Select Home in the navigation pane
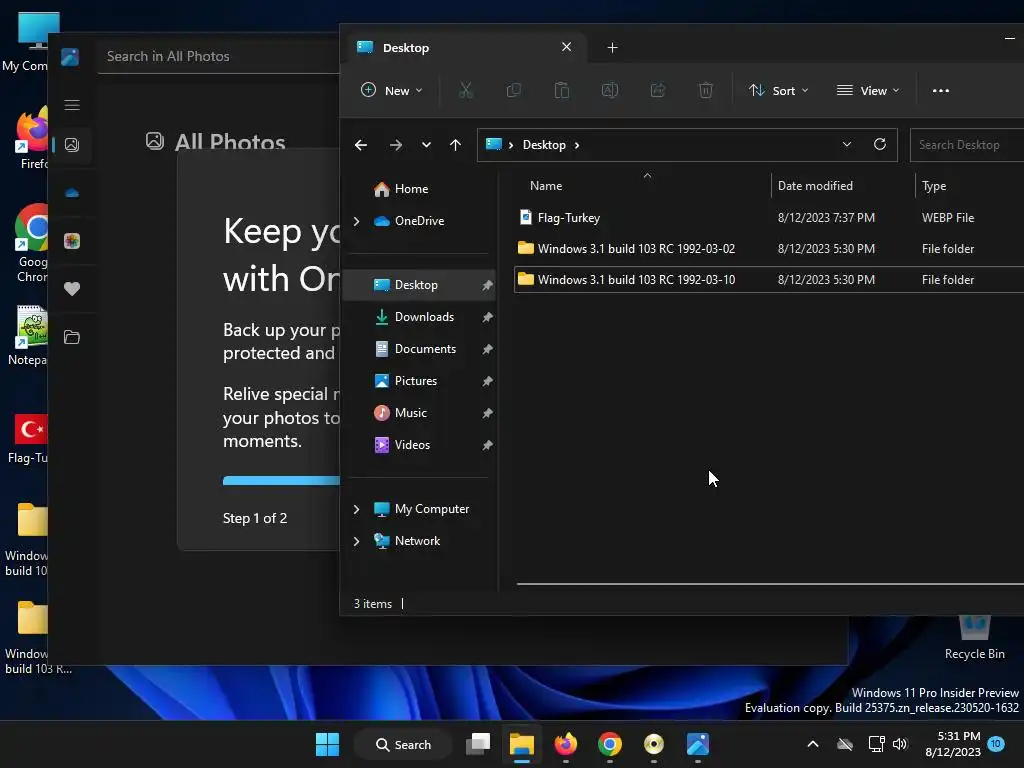Screen dimensions: 1024x768 tap(419, 189)
